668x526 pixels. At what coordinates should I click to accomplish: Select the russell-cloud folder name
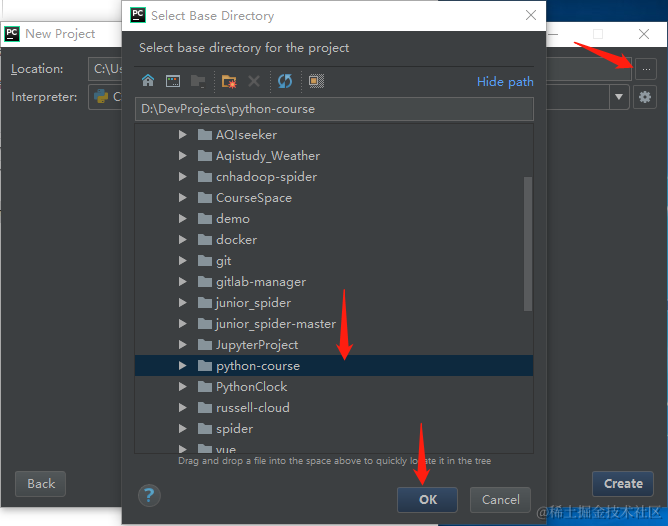[x=253, y=408]
